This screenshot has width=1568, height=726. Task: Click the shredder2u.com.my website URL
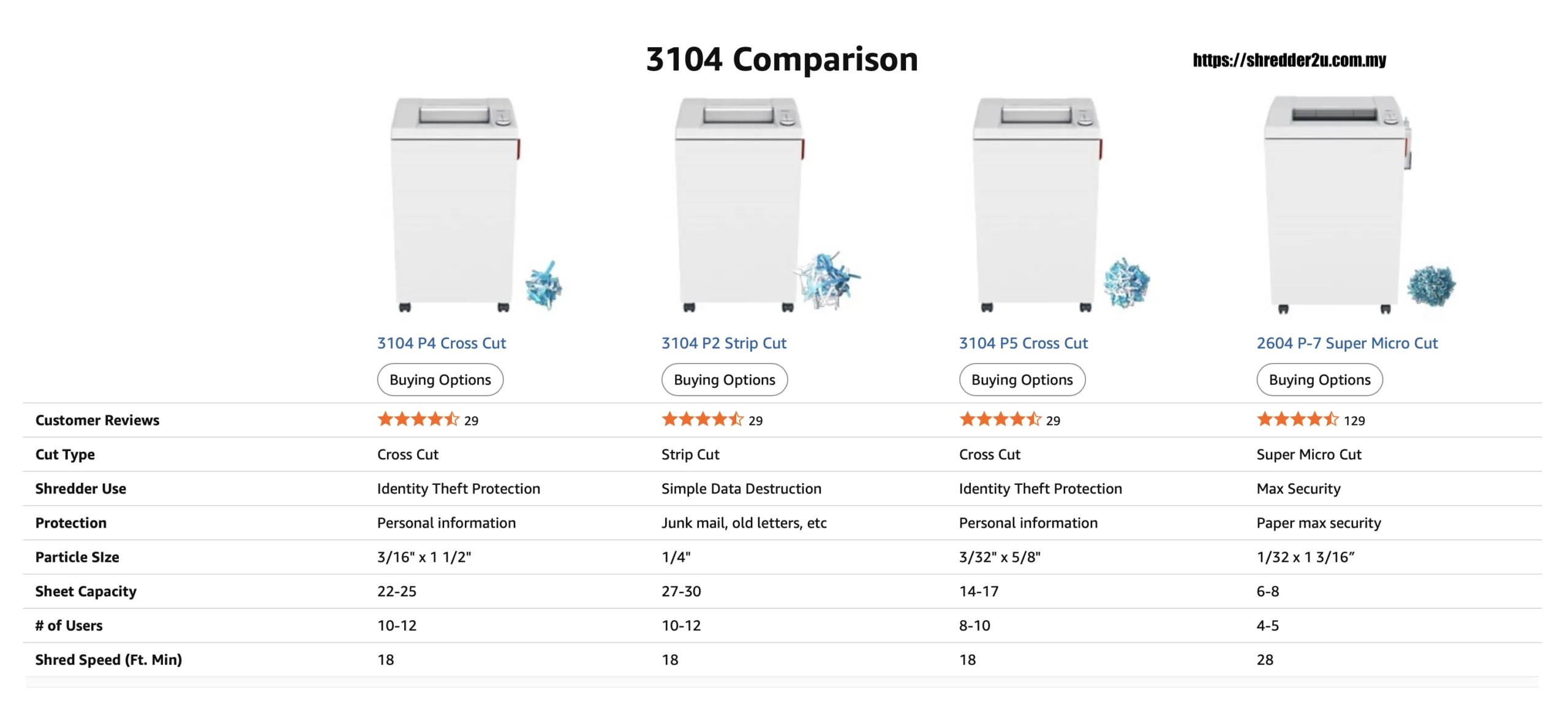(1289, 60)
